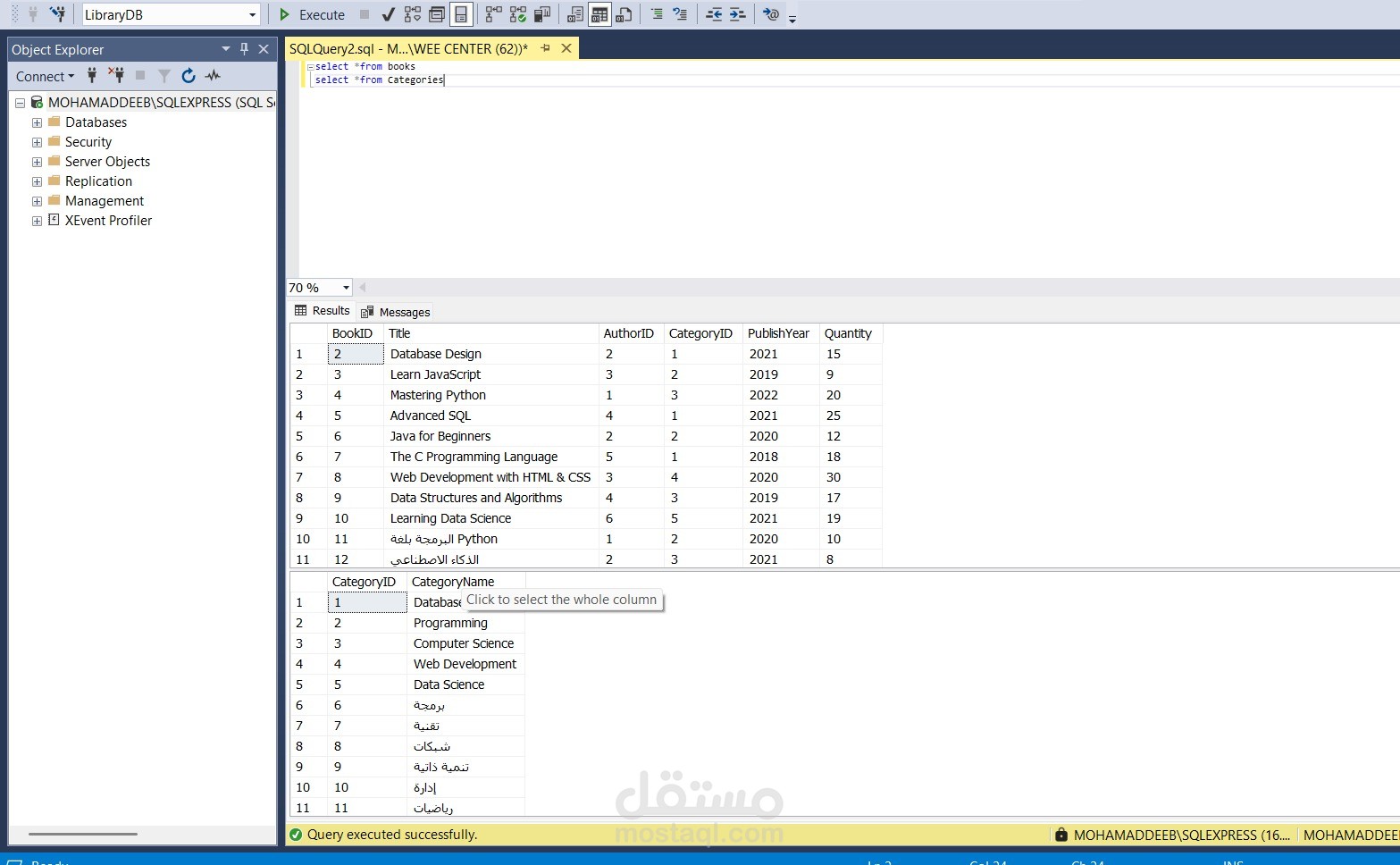Click the Filter funnel icon in Object Explorer

click(x=164, y=76)
